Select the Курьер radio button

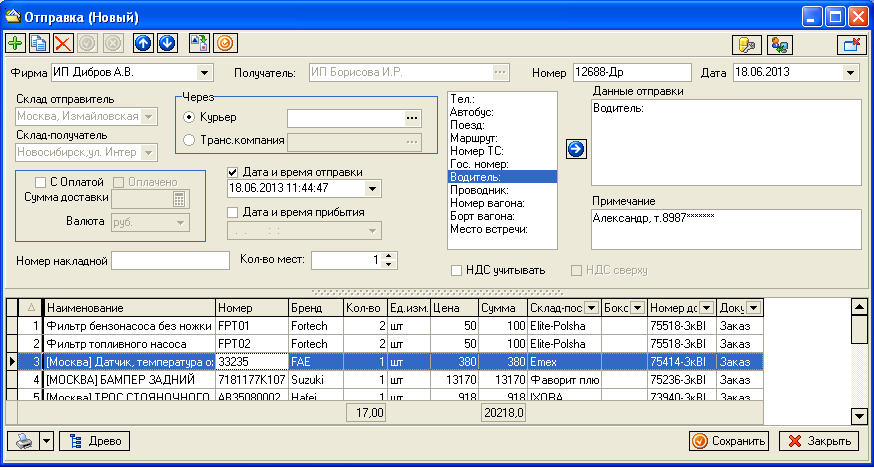pos(189,117)
